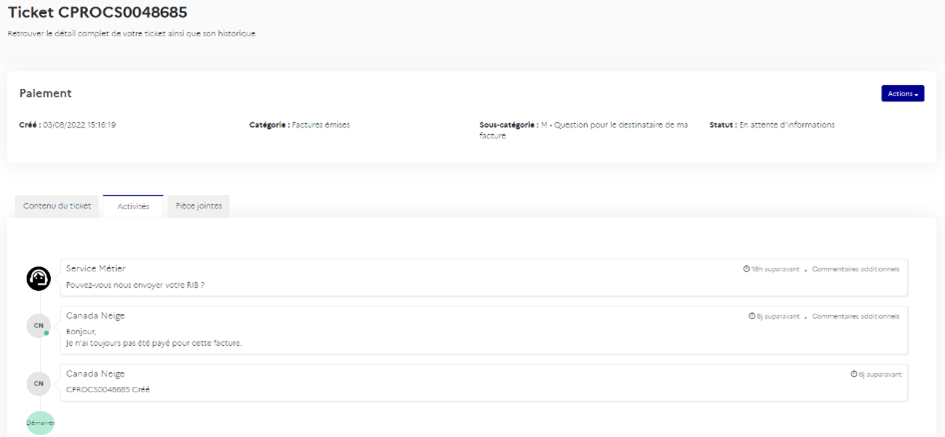Select the Activités tab
The width and height of the screenshot is (945, 437).
point(133,206)
